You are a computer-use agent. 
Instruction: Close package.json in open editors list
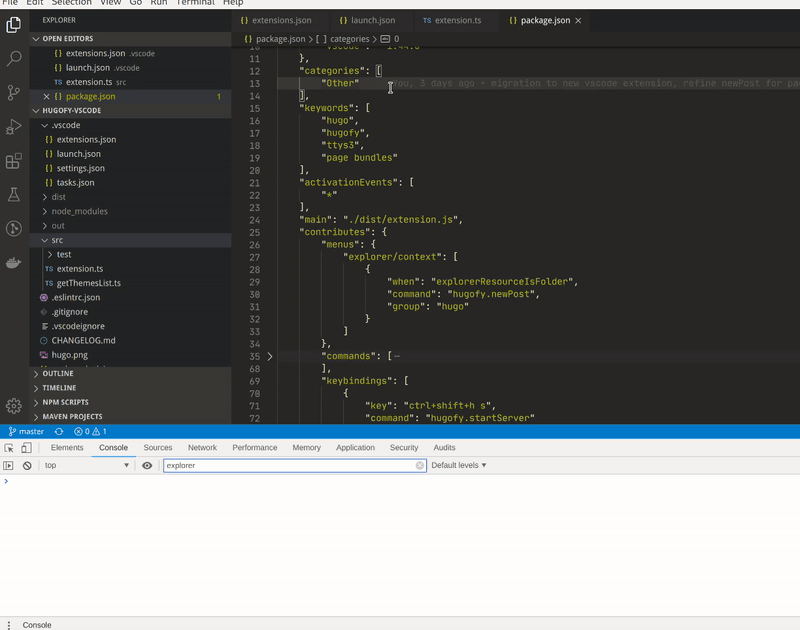[x=46, y=96]
